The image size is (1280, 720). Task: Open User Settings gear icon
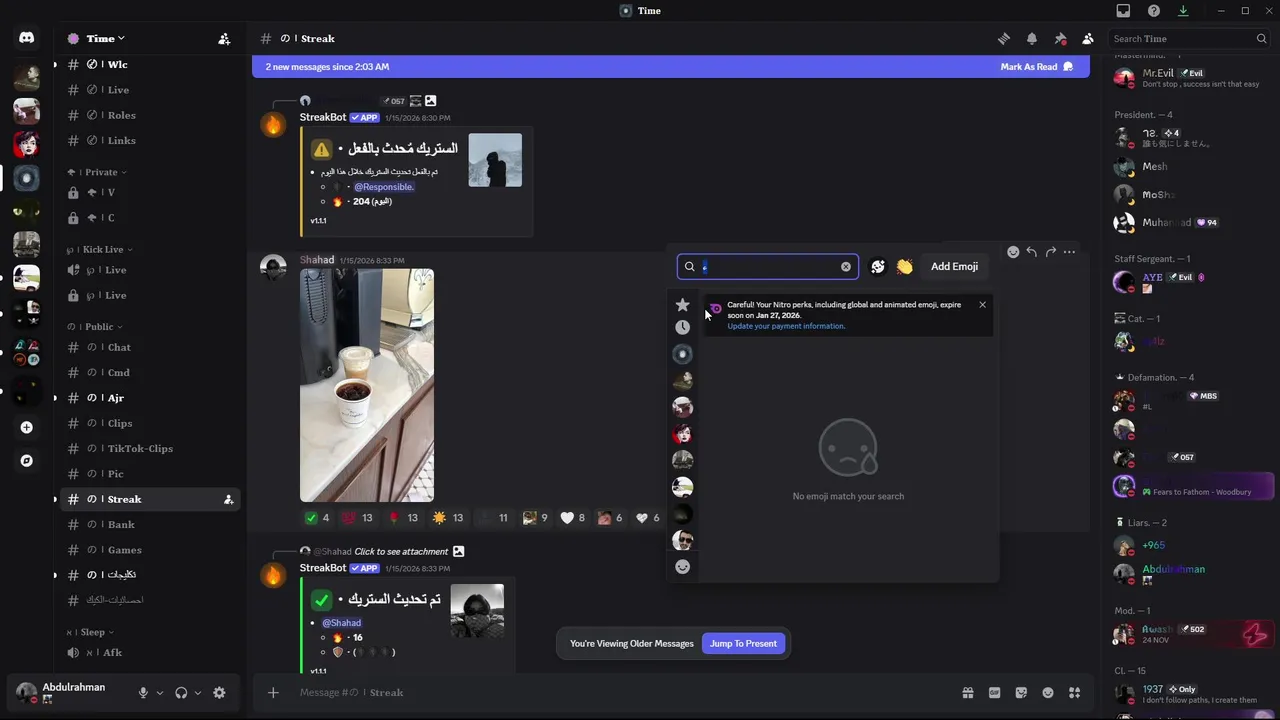click(219, 693)
